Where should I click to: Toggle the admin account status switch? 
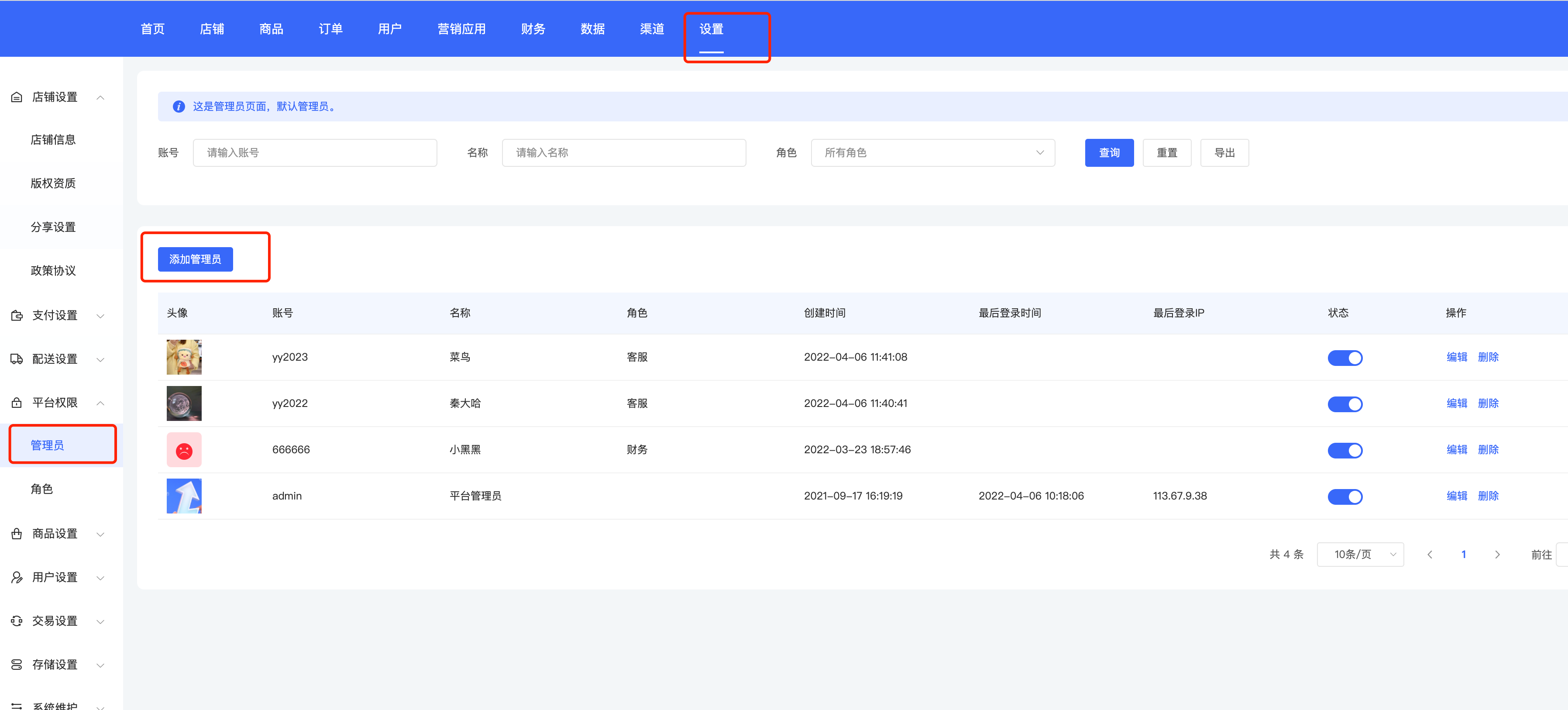[1344, 496]
